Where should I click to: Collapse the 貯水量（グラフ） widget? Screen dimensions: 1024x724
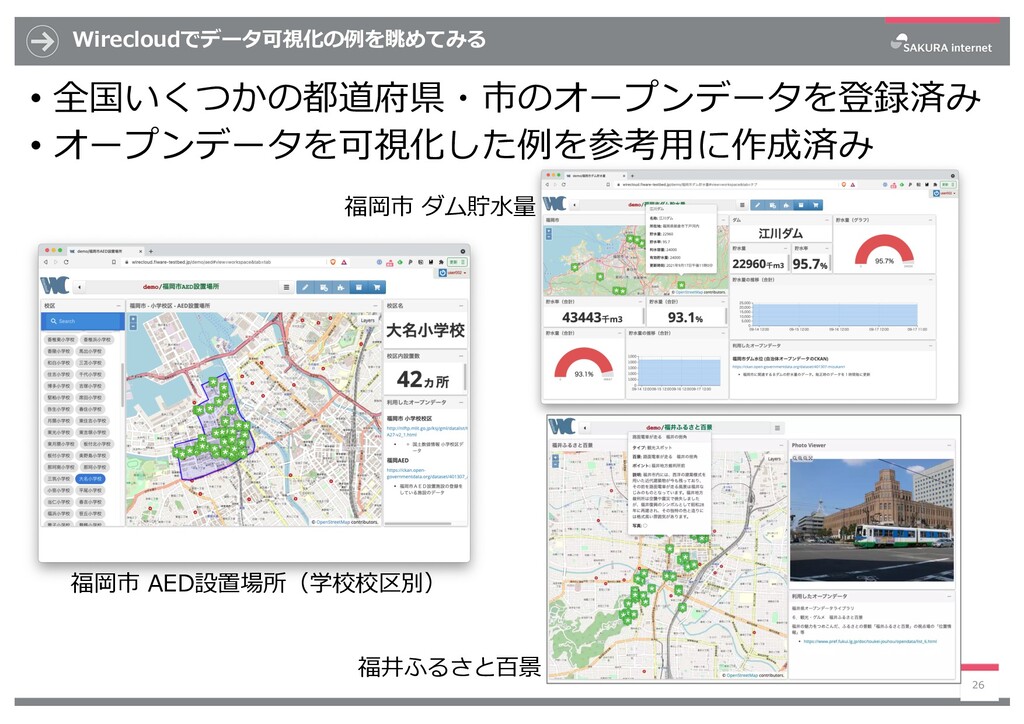pyautogui.click(x=930, y=220)
